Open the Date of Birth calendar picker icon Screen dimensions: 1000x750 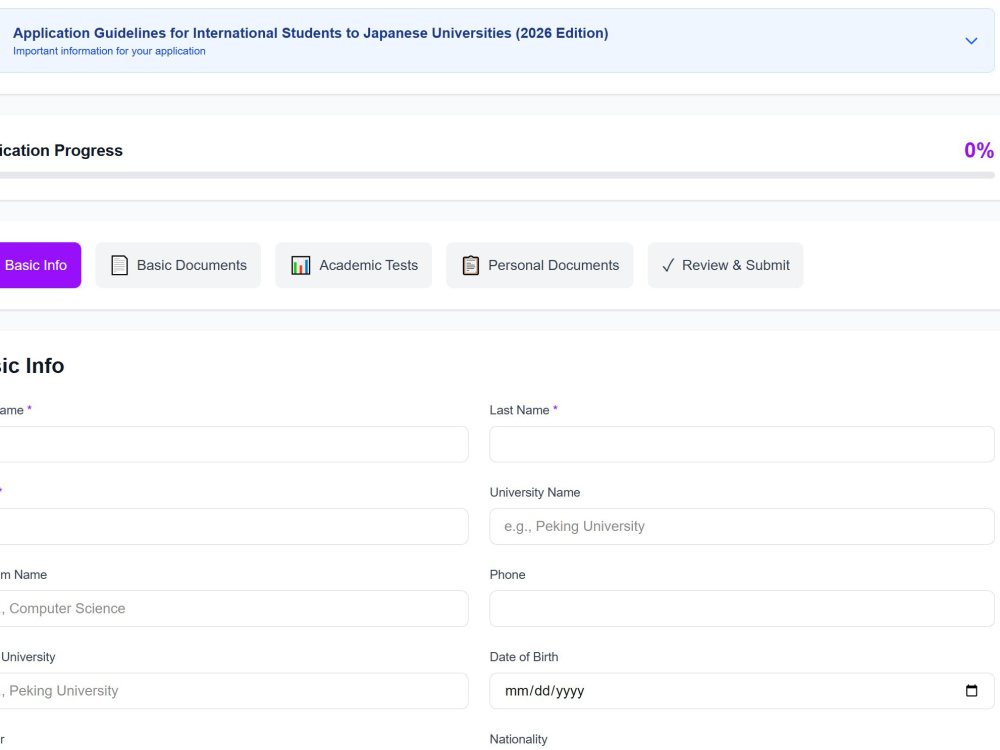(971, 691)
